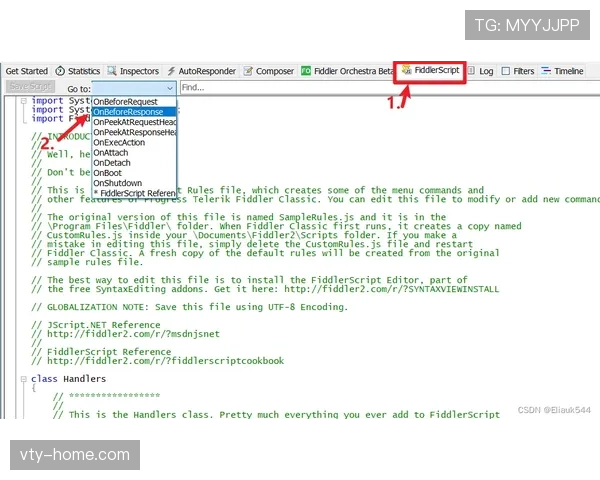Click the 'FiddlerScript Reference' comment line in the editor

pos(101,352)
